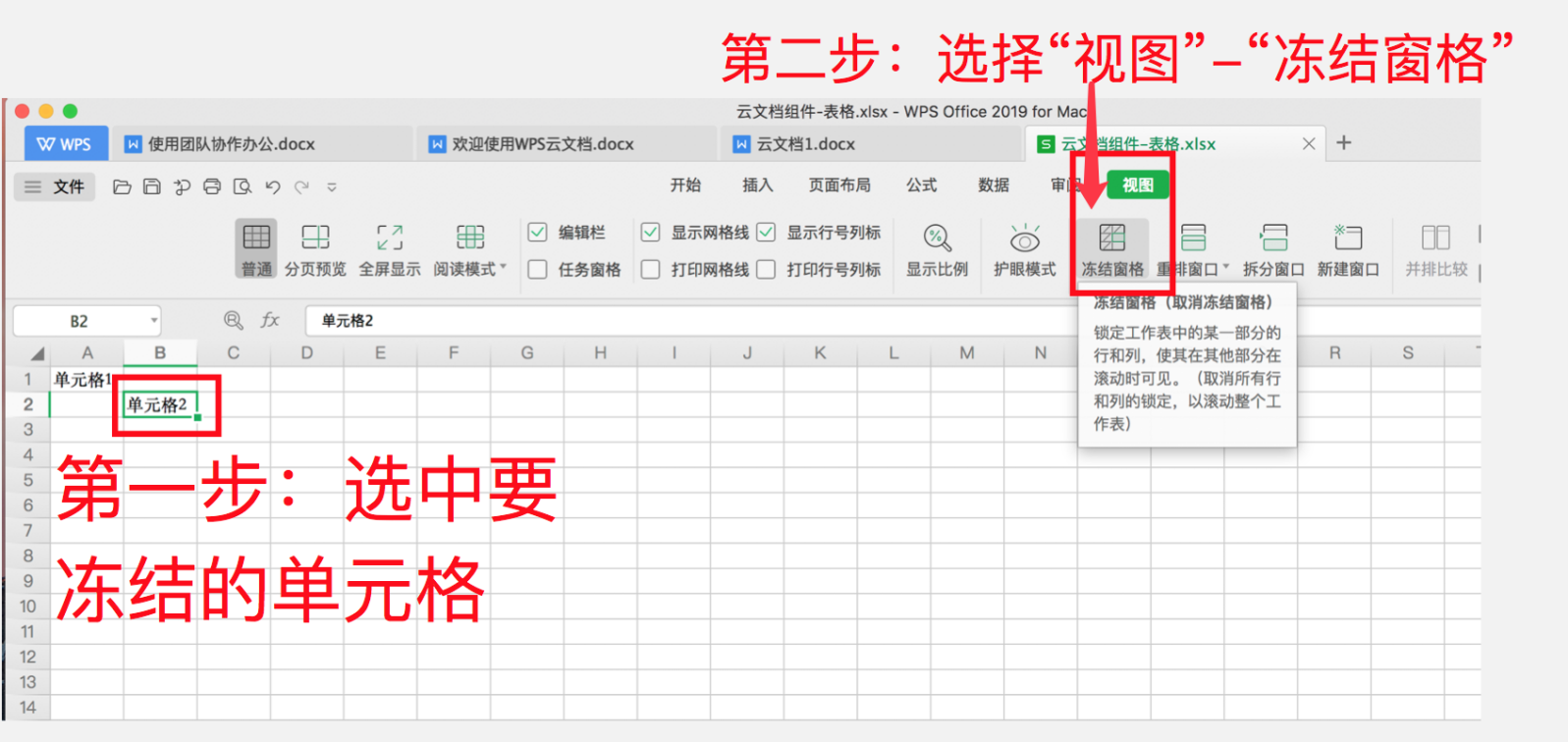The image size is (1568, 742).
Task: Click cell A1 containing 单元格1
Action: tap(86, 380)
